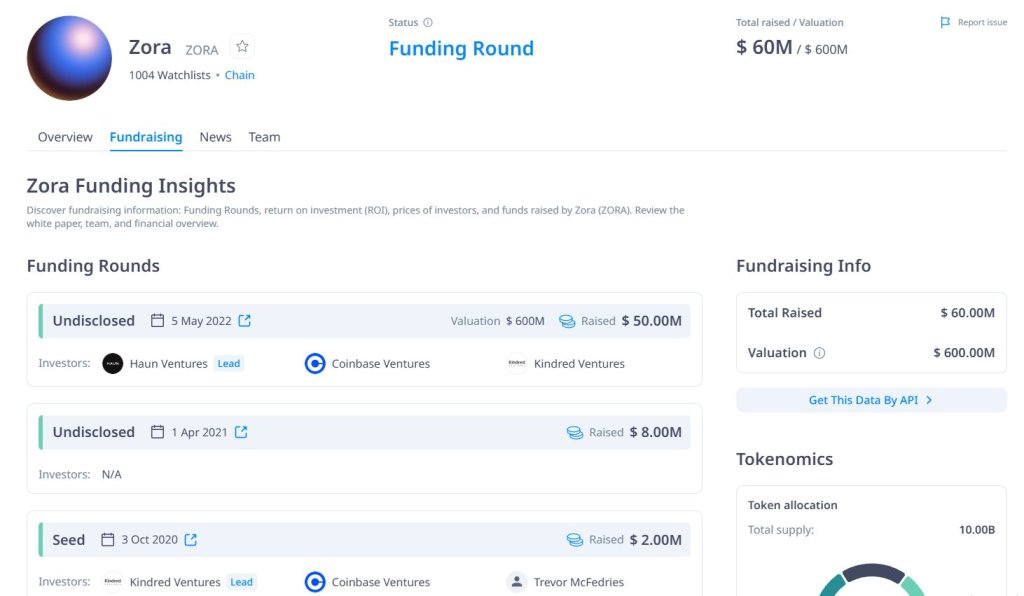The width and height of the screenshot is (1024, 596).
Task: Click the calendar icon beside 1 Apr 2021
Action: [158, 432]
